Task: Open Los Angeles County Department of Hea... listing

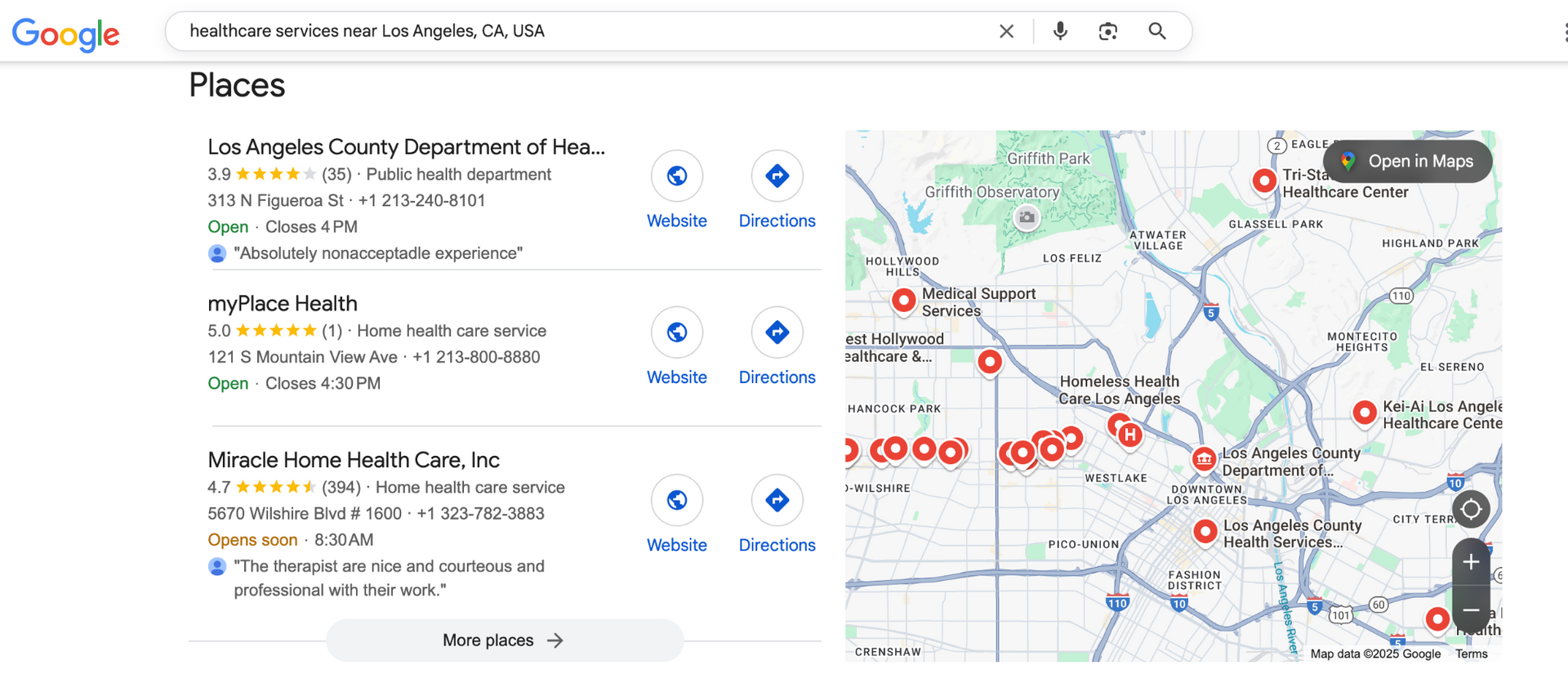Action: click(406, 147)
